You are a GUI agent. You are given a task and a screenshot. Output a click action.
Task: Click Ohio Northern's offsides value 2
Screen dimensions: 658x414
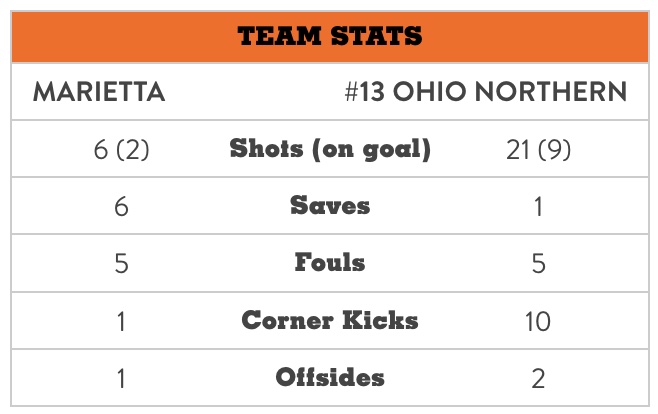click(538, 378)
